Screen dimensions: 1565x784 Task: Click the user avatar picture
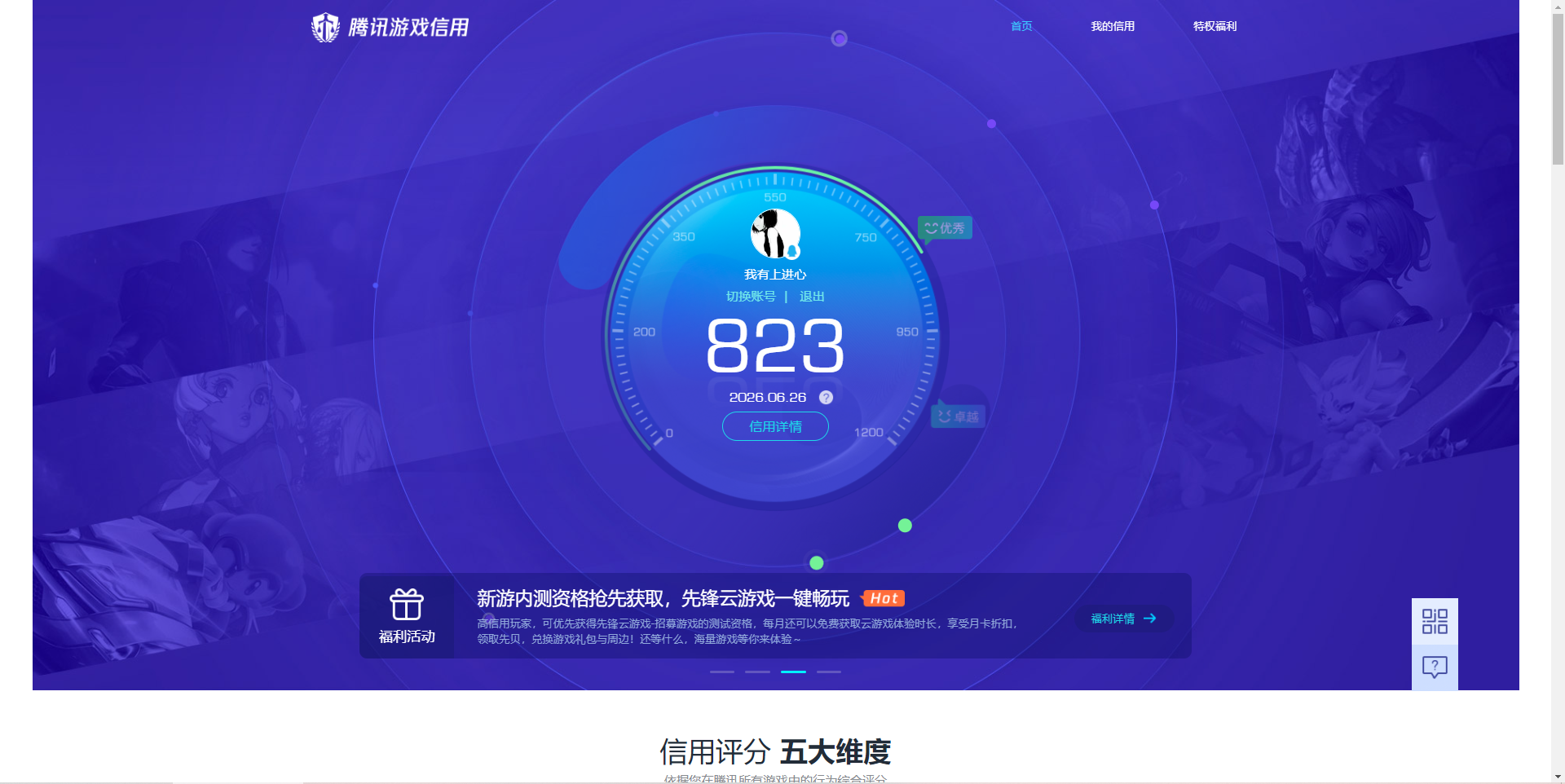[775, 234]
